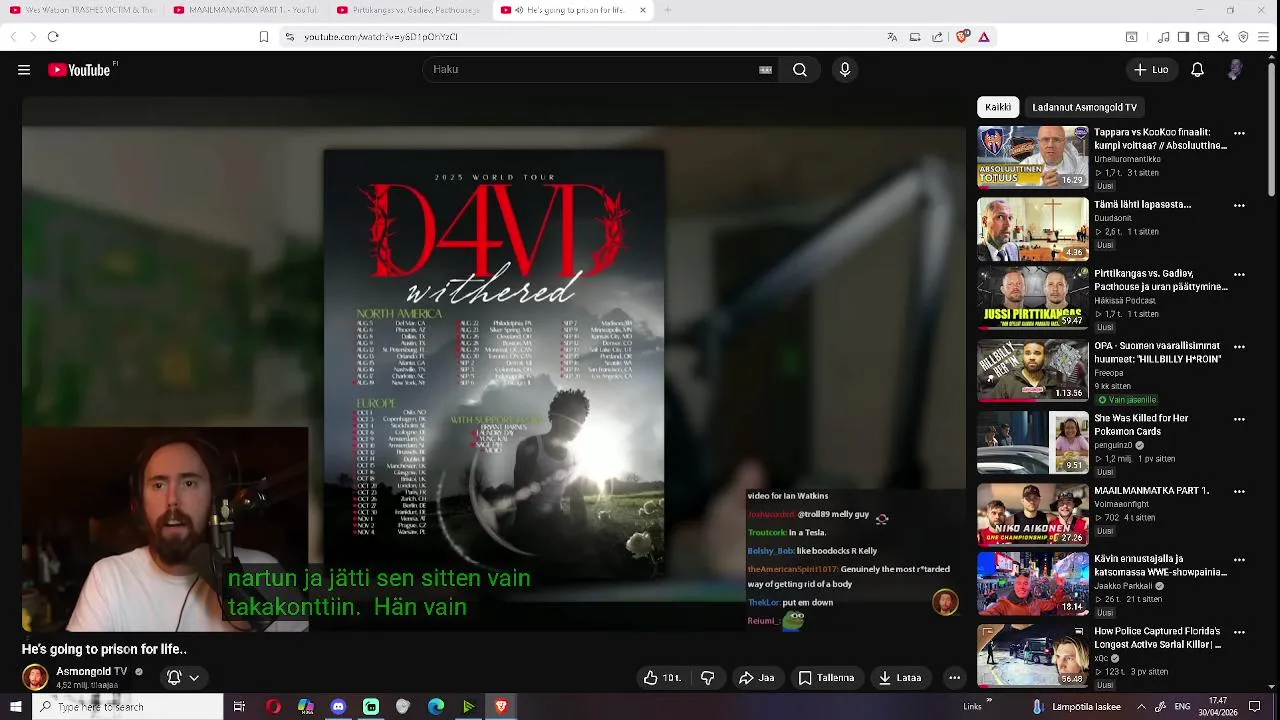Screen dimensions: 1280x720
Task: Select the Kaikki filter chip
Action: [x=998, y=107]
